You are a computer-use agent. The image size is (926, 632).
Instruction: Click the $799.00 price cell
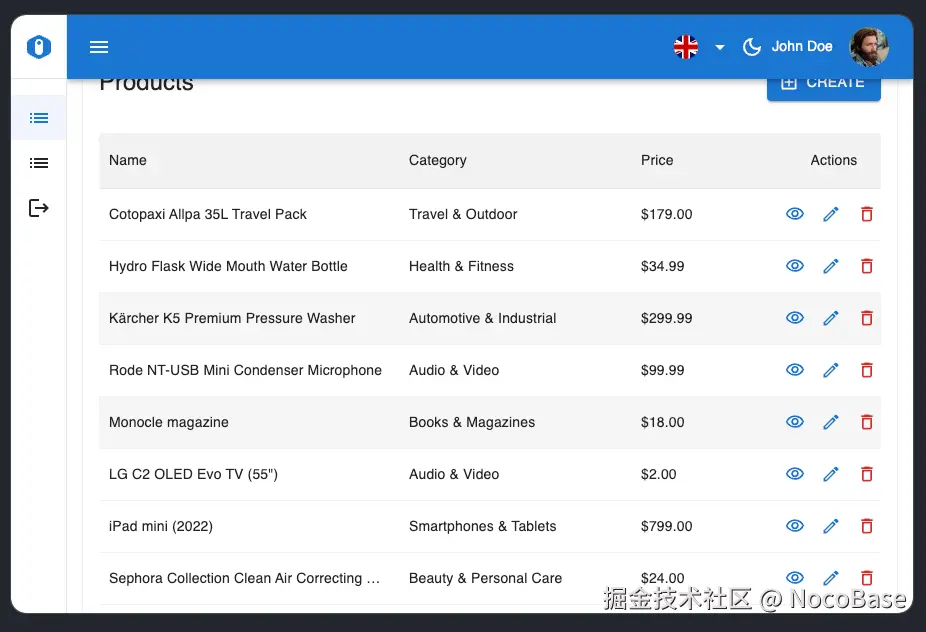pyautogui.click(x=666, y=526)
